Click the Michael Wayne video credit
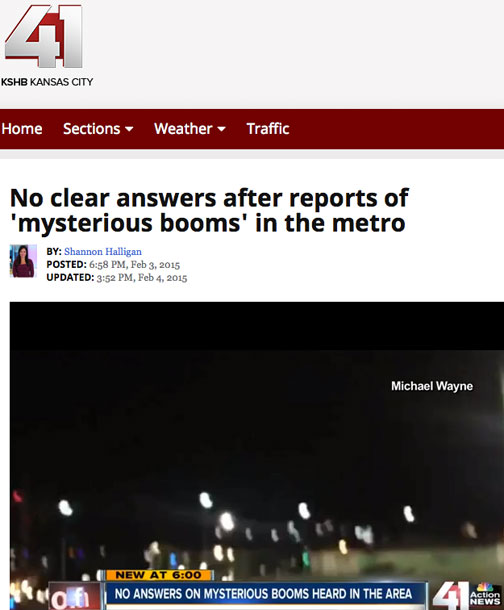 (x=432, y=386)
